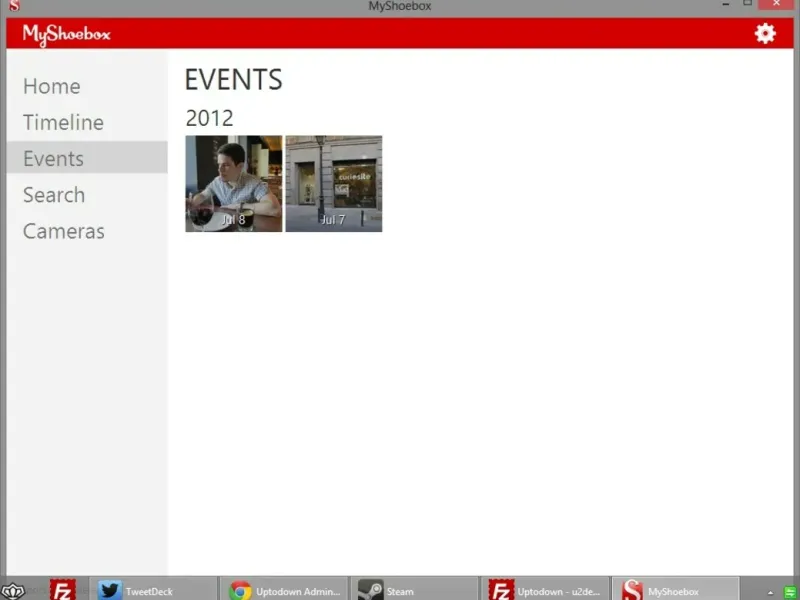
Task: Click the green tray icon in the taskbar
Action: (x=789, y=592)
